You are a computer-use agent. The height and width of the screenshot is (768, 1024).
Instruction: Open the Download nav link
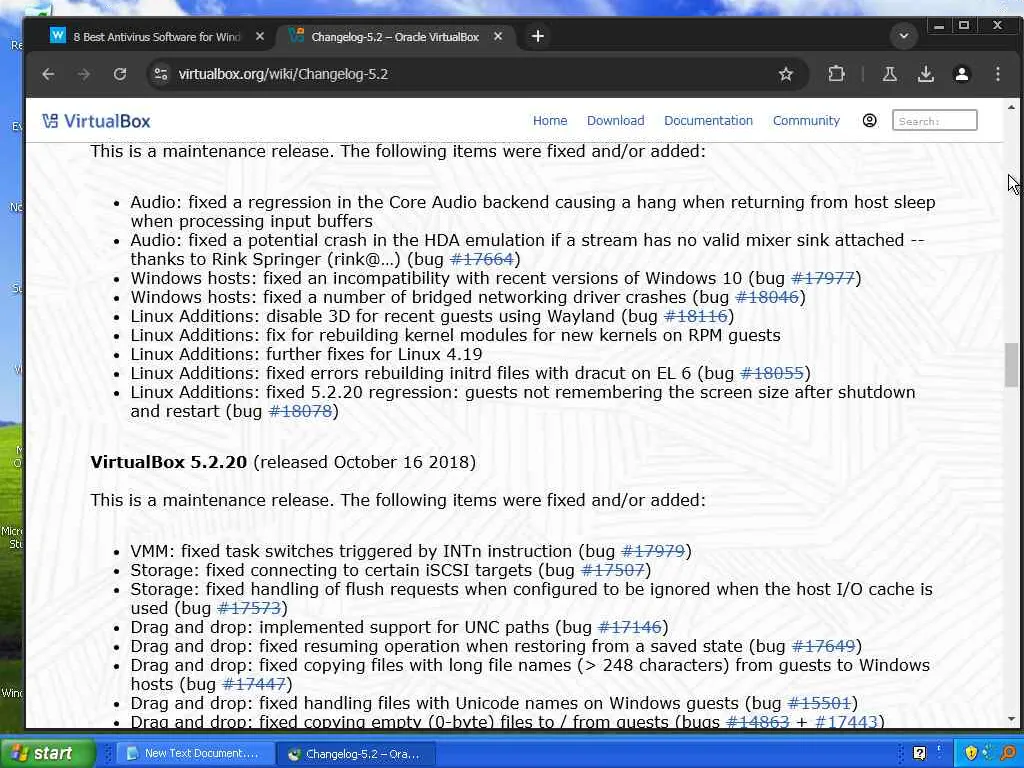click(x=615, y=121)
